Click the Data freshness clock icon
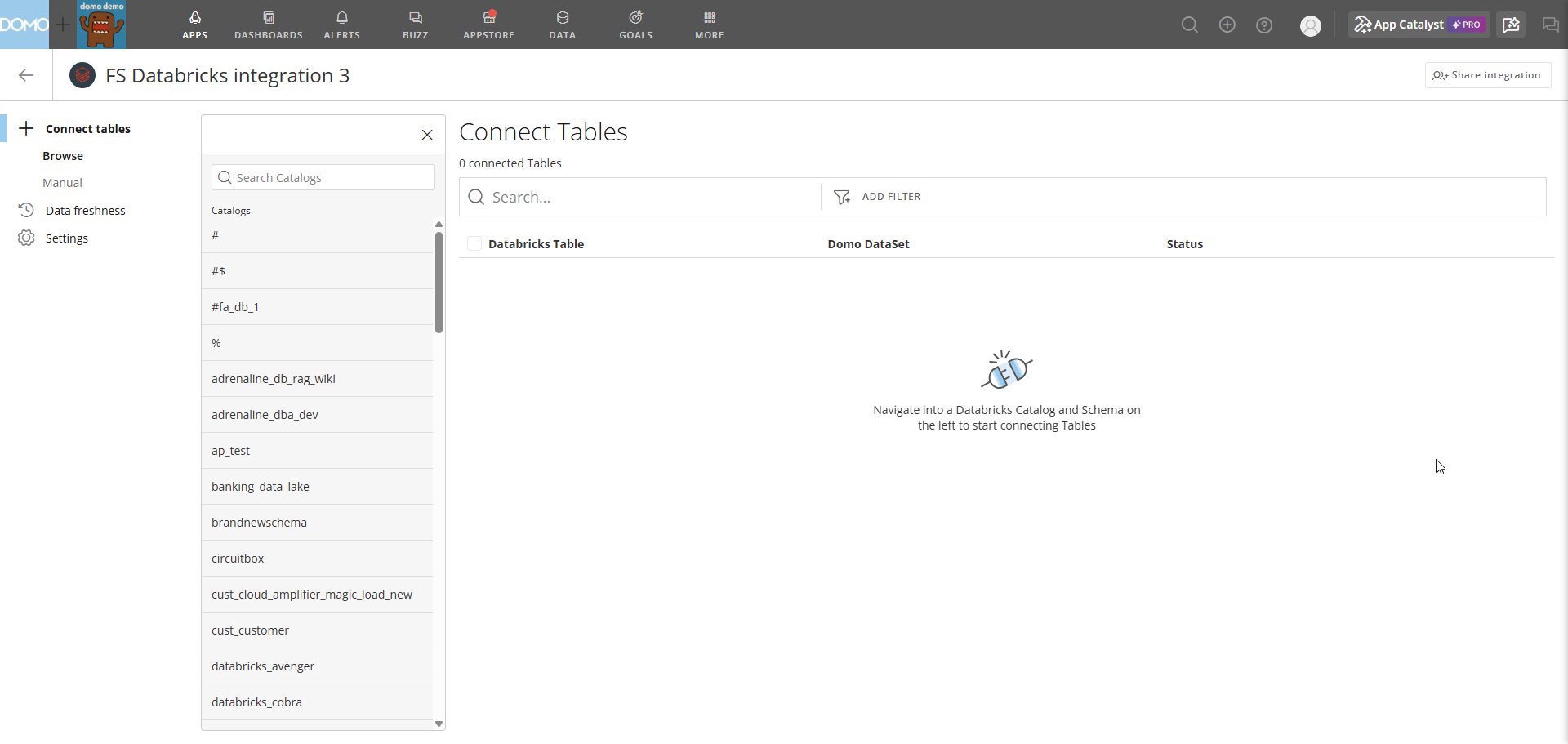 pos(26,210)
